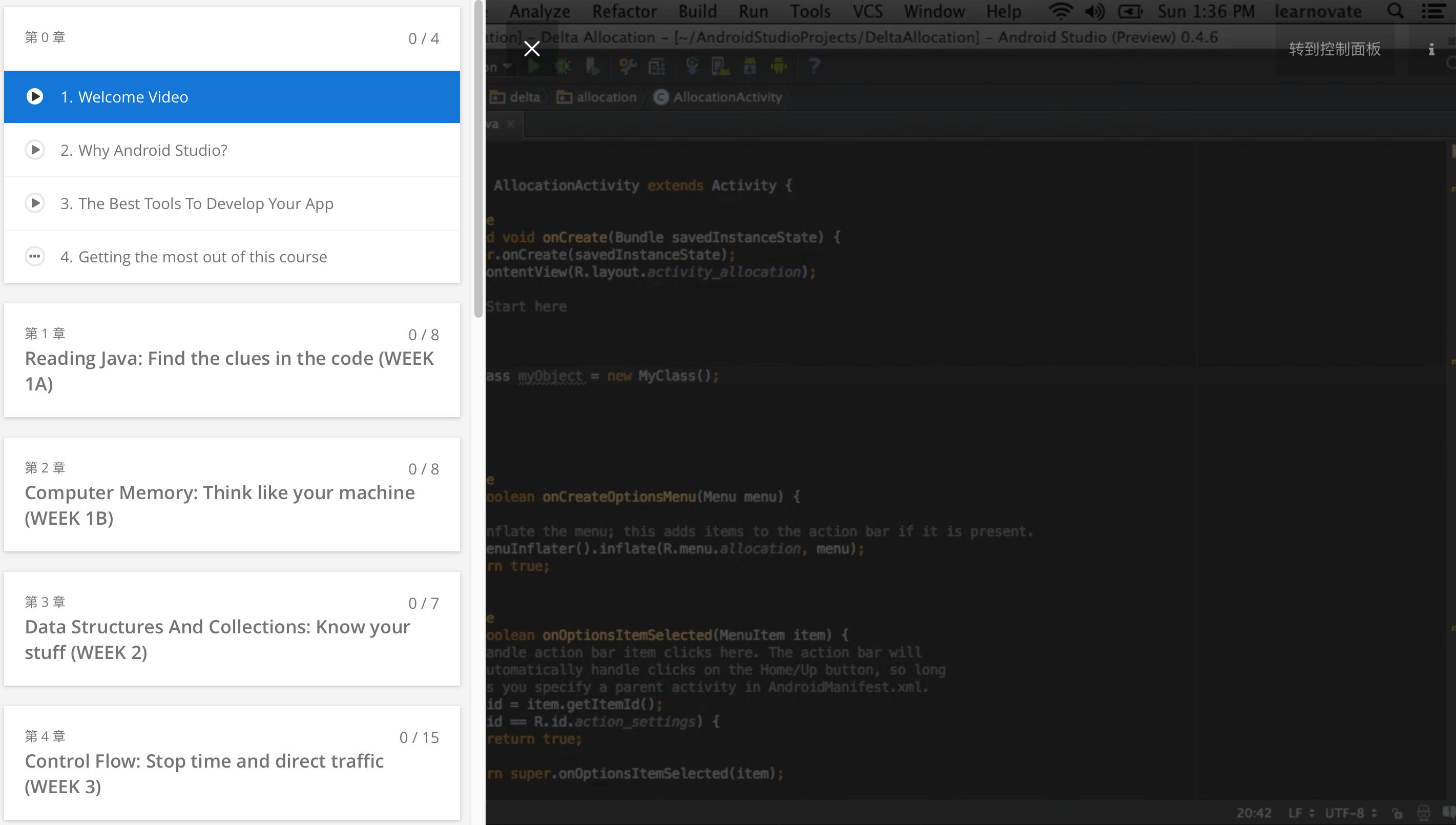Screen dimensions: 1456x825
Task: Open the Build menu in the video
Action: tap(698, 11)
